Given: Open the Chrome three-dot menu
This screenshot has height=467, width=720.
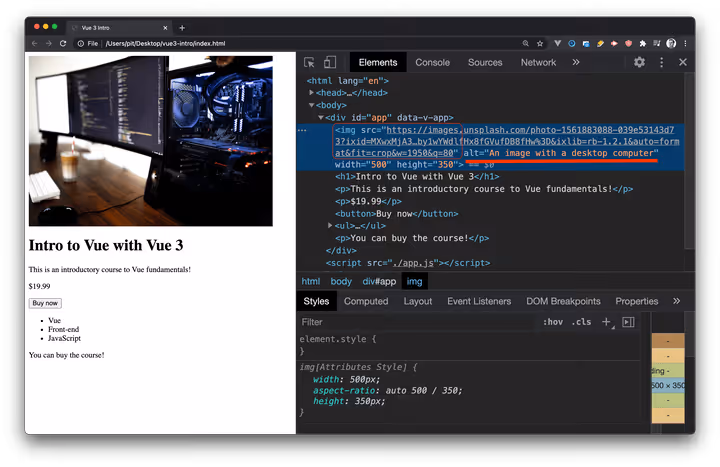Looking at the screenshot, I should (x=685, y=43).
